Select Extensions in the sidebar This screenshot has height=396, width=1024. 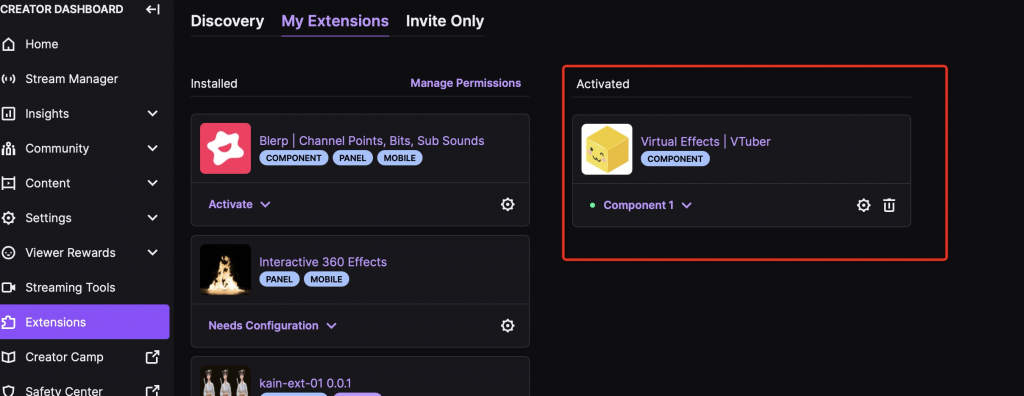pyautogui.click(x=85, y=322)
